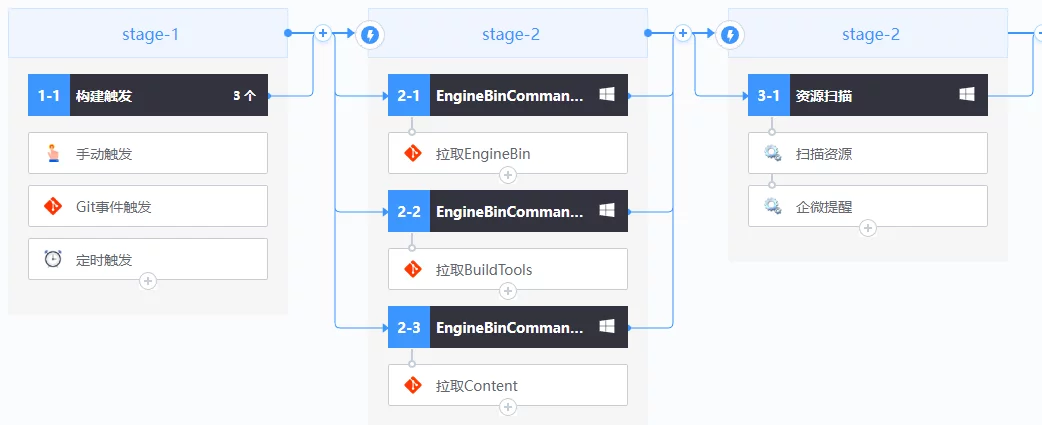Click the Windows icon on job 2-1
This screenshot has width=1042, height=425.
pyautogui.click(x=607, y=95)
